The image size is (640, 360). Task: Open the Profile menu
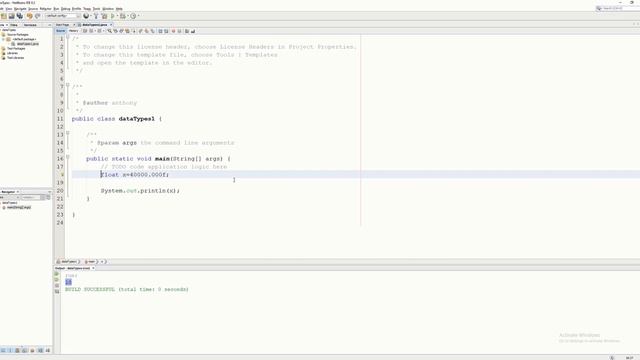[x=76, y=9]
